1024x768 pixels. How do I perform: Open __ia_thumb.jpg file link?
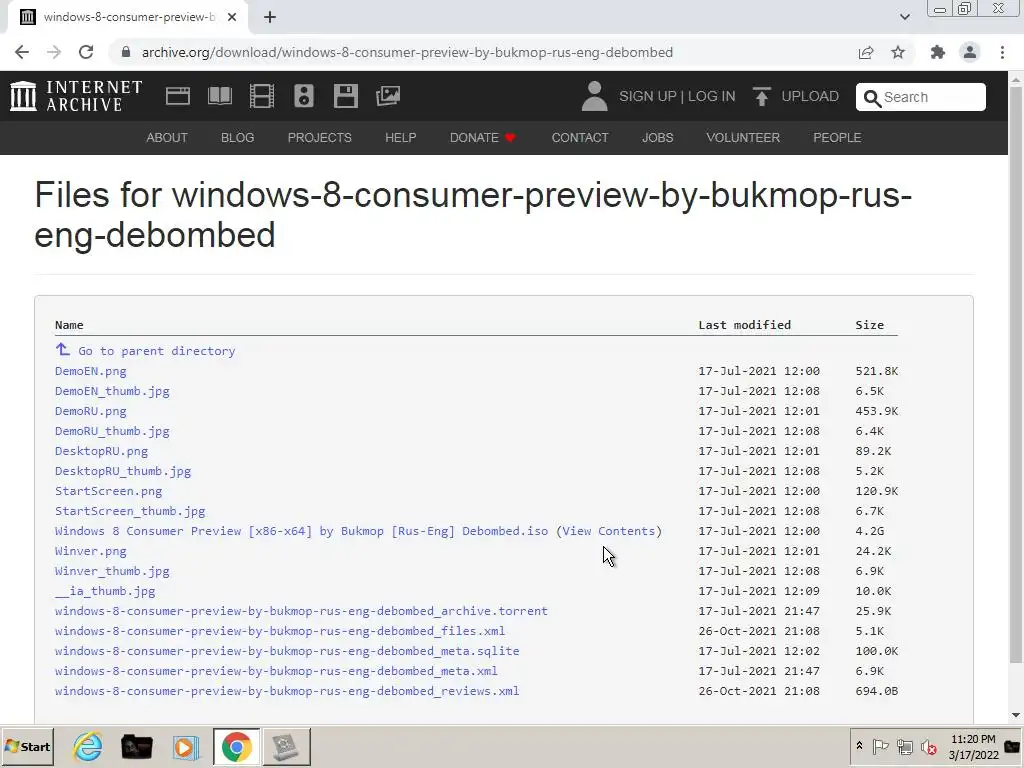coord(105,591)
